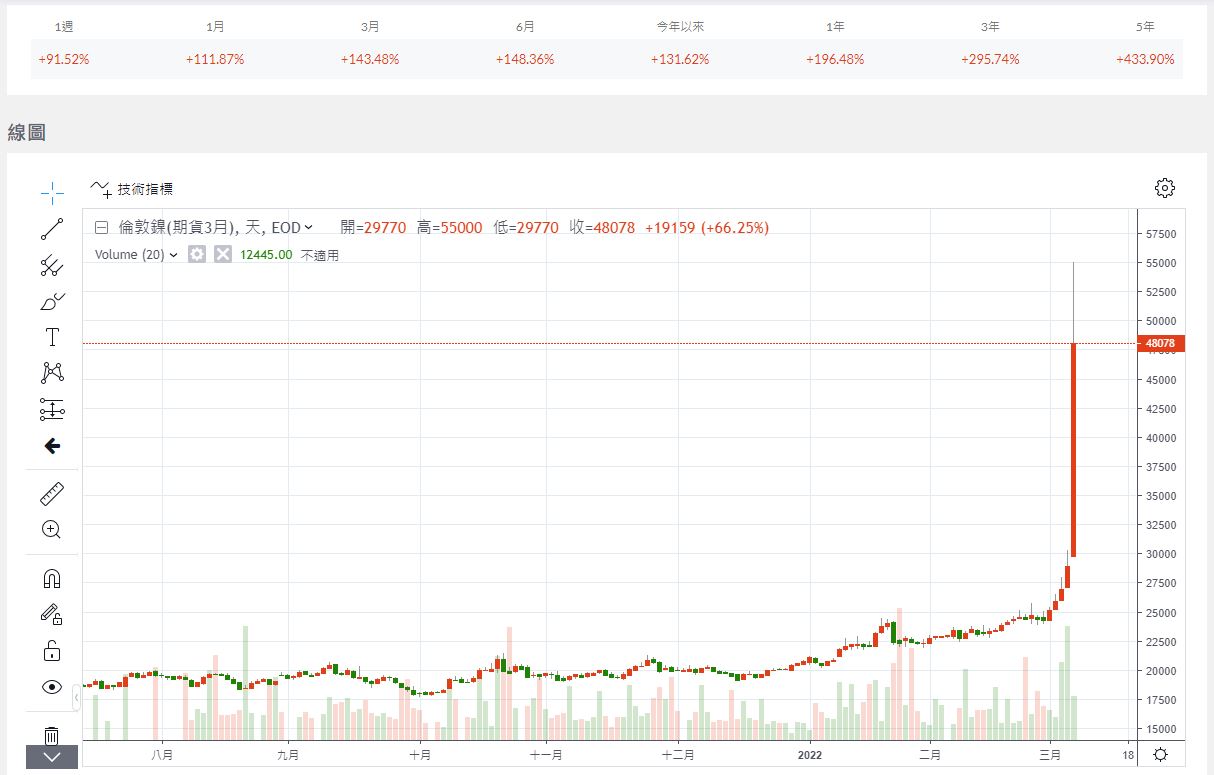Viewport: 1214px width, 775px height.
Task: Choose the pitchfork drawing tool
Action: pyautogui.click(x=52, y=265)
